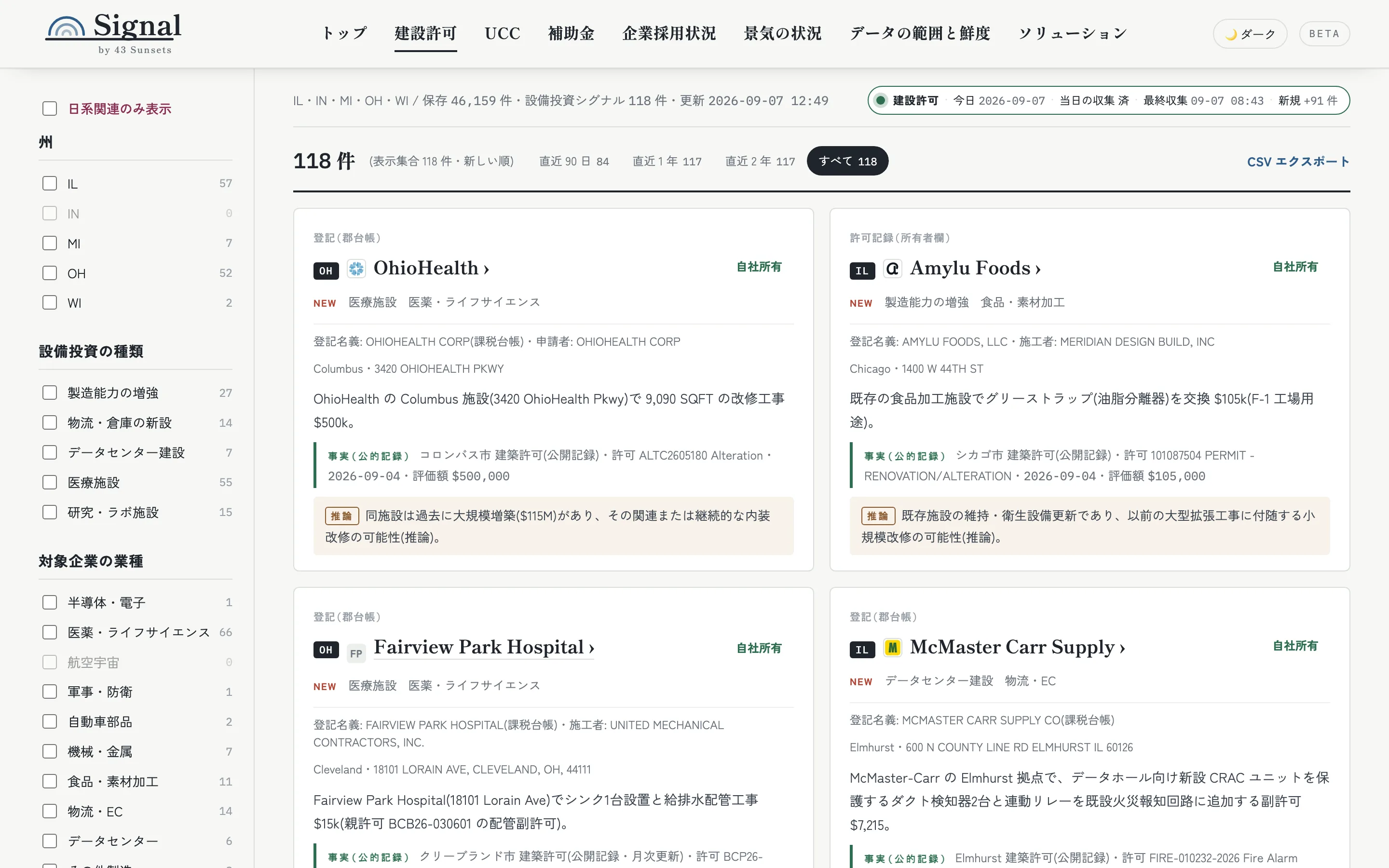
Task: Click 自社所有 label on McMaster Carr Supply card
Action: click(1295, 646)
